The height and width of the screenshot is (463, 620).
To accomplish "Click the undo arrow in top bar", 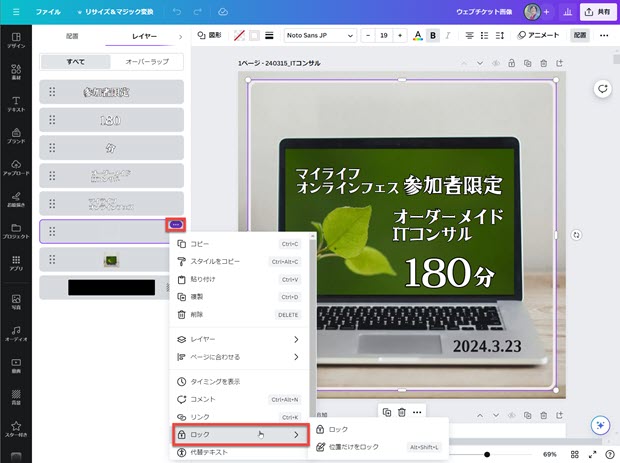I will tap(176, 12).
